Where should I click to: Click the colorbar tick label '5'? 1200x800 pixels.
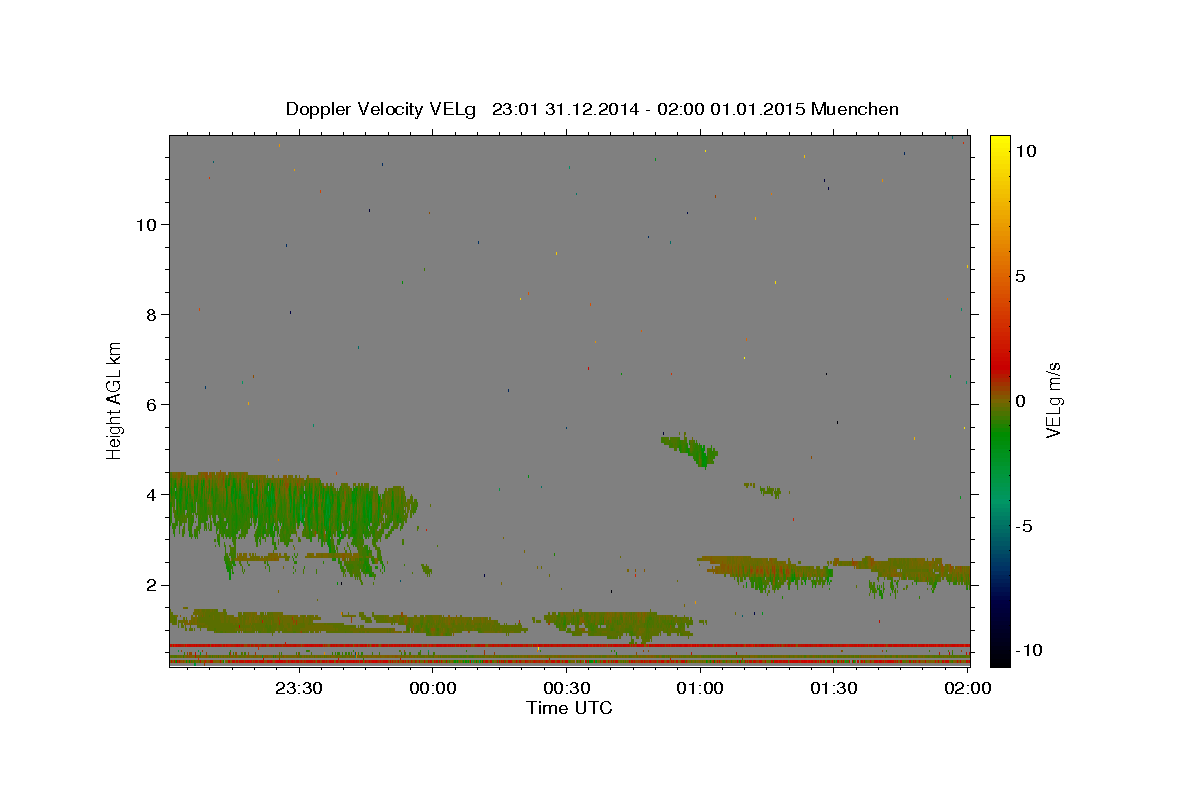click(1020, 276)
